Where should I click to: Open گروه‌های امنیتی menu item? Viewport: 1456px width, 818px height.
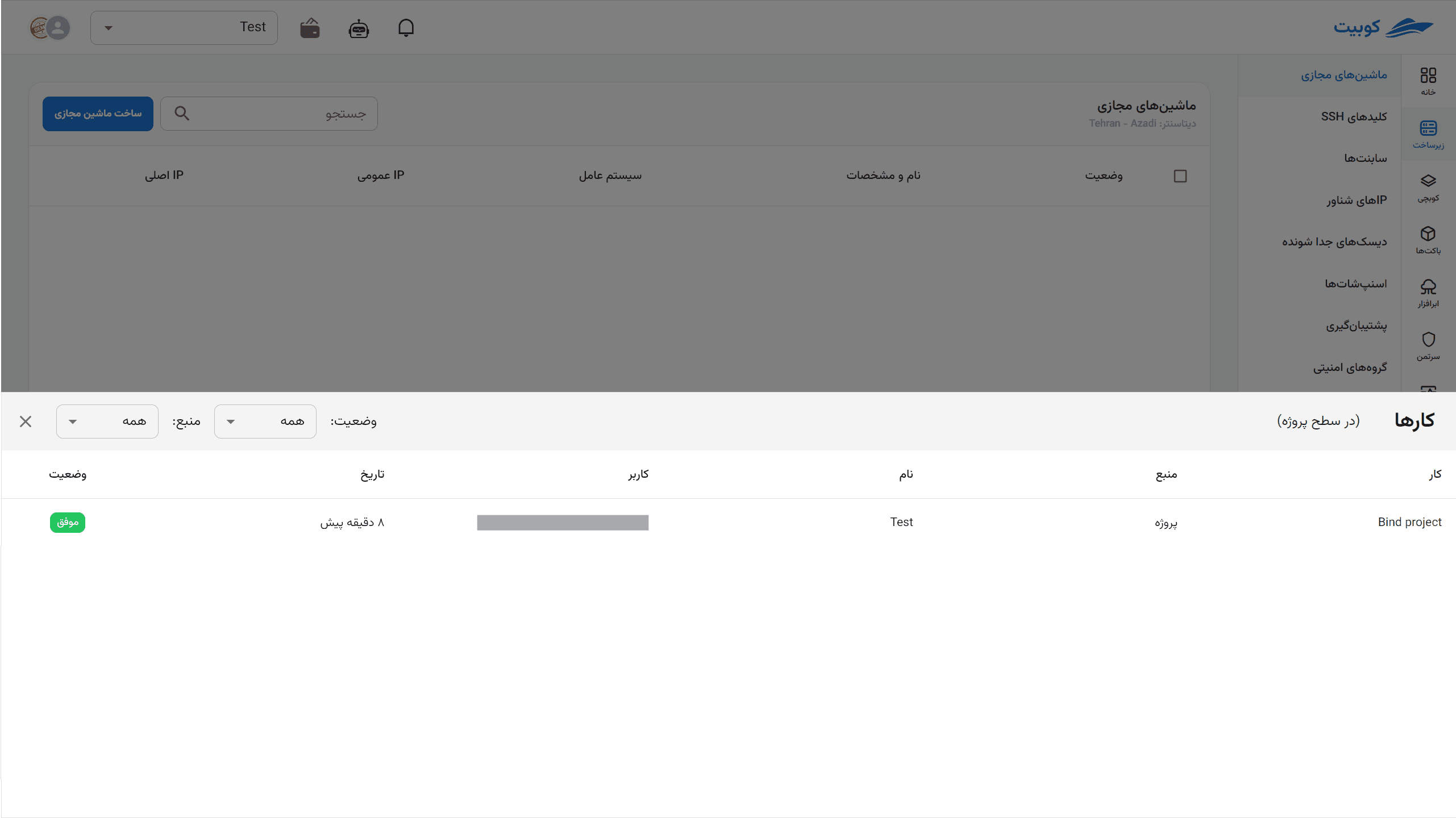point(1320,368)
